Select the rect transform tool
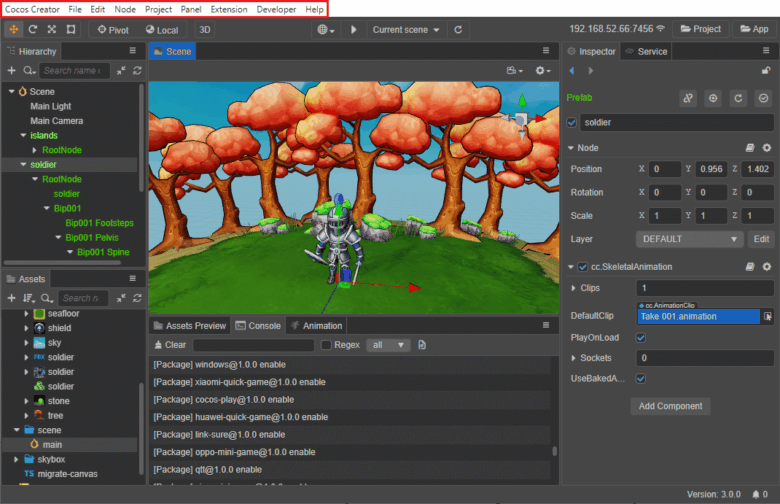Screen dimensions: 780x504 (71, 29)
